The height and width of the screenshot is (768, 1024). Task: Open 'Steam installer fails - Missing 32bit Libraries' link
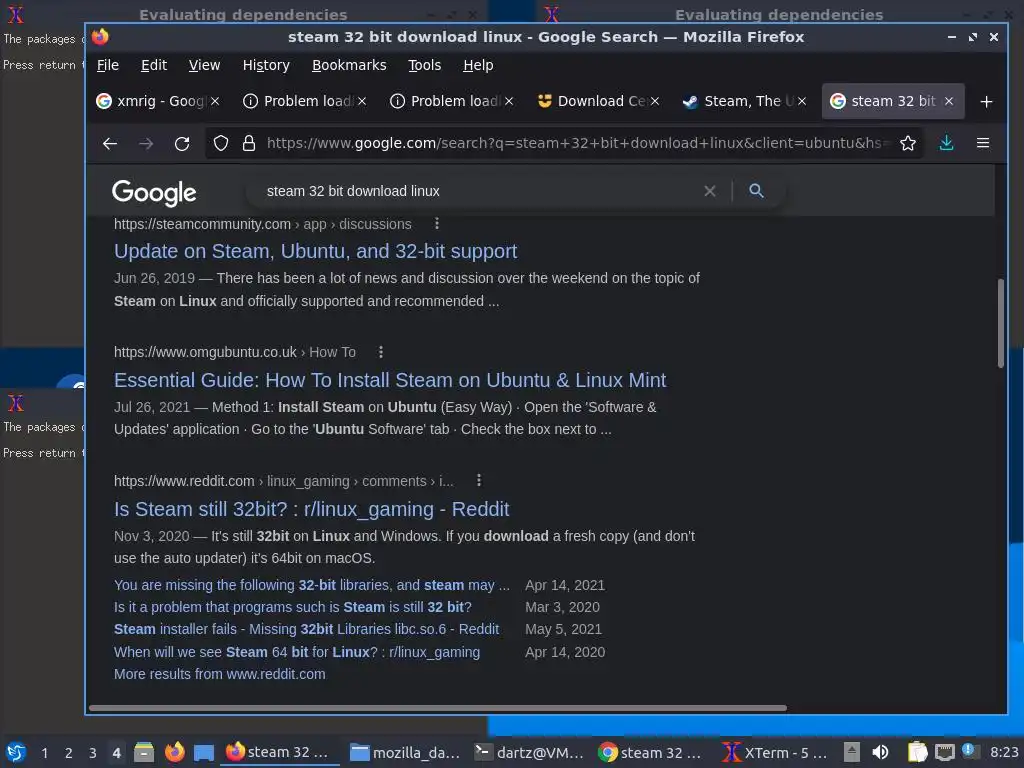click(306, 630)
